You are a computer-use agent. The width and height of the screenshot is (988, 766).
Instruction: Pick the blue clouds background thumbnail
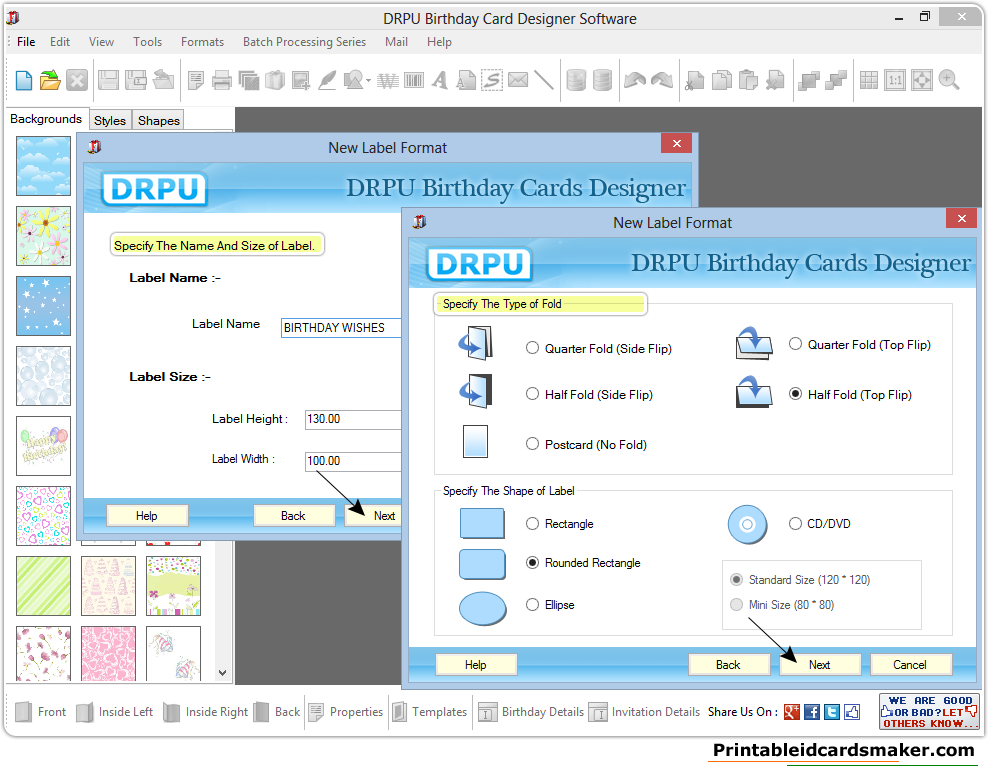pos(43,166)
